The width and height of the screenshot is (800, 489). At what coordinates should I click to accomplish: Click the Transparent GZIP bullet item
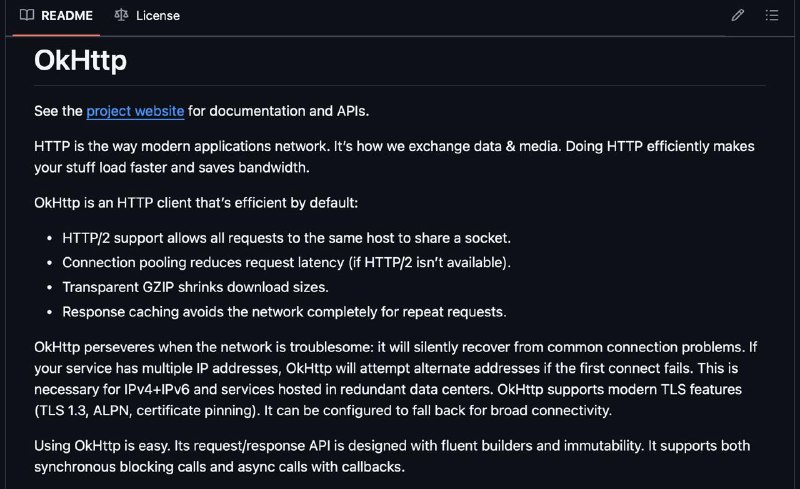195,287
